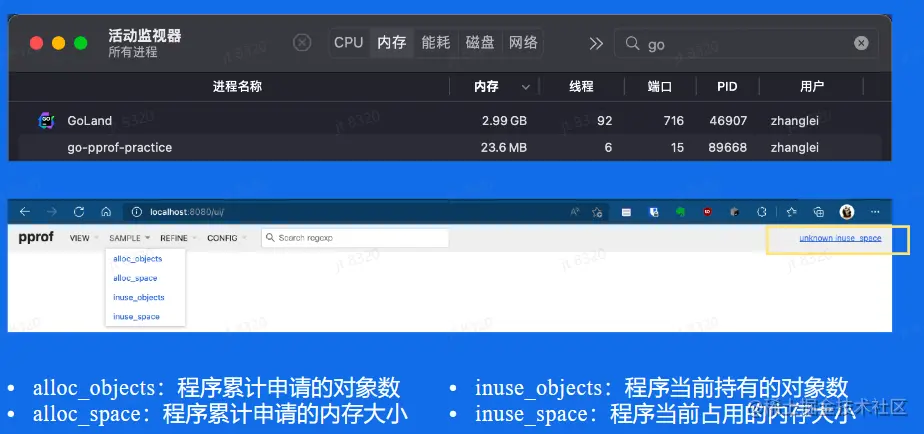
Task: Click the magnifier icon in Activity Monitor search
Action: pyautogui.click(x=632, y=43)
